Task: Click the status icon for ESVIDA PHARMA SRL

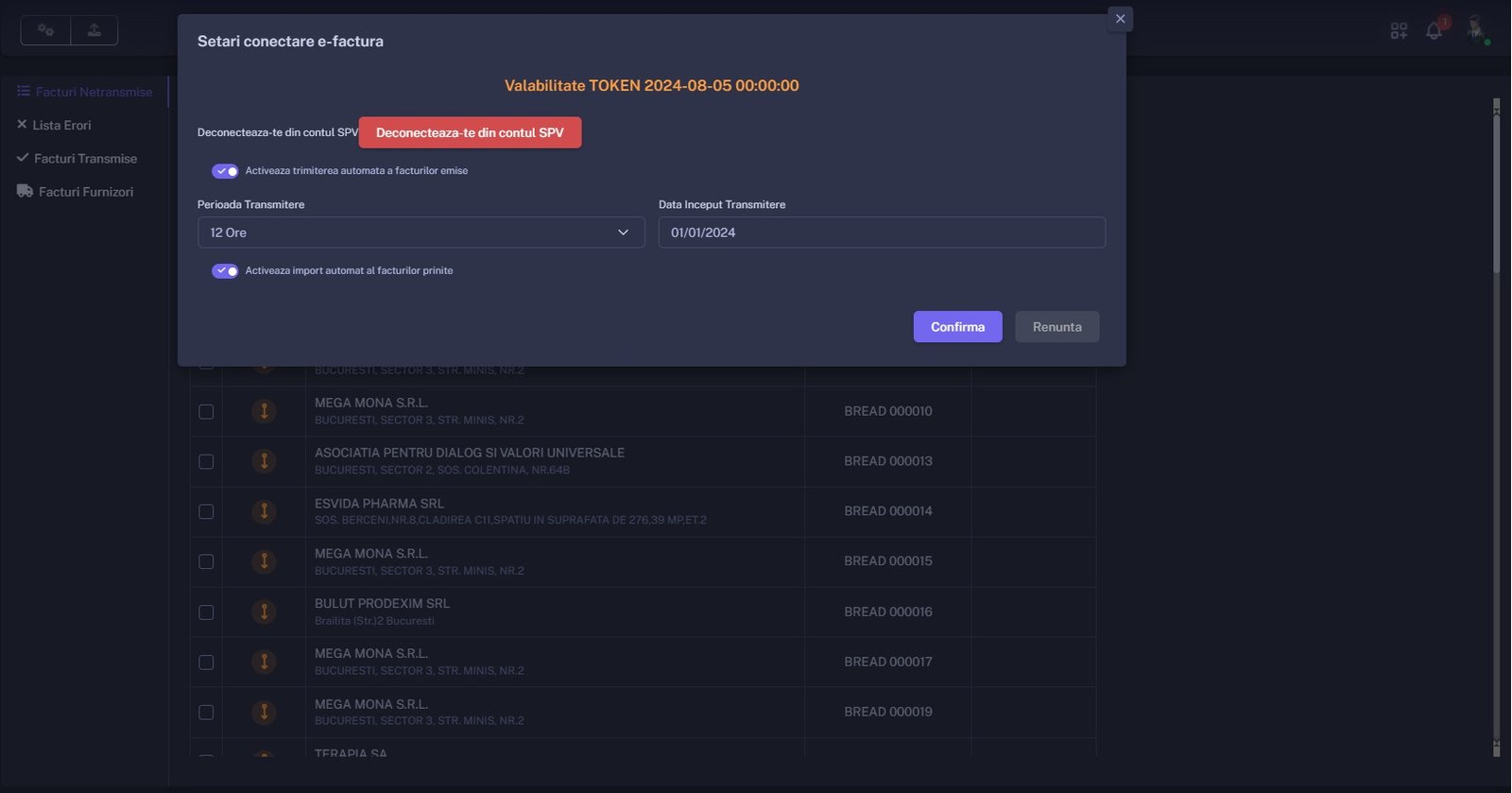Action: click(x=264, y=511)
